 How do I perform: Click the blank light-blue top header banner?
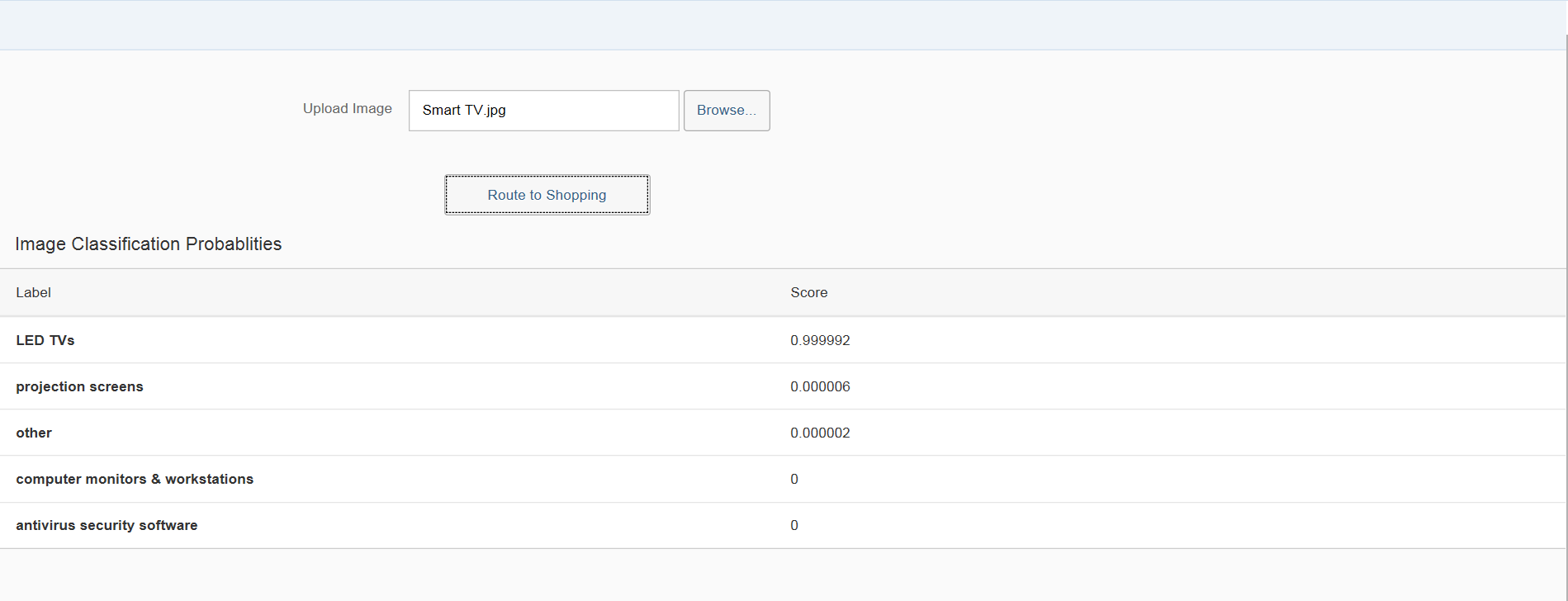point(783,25)
